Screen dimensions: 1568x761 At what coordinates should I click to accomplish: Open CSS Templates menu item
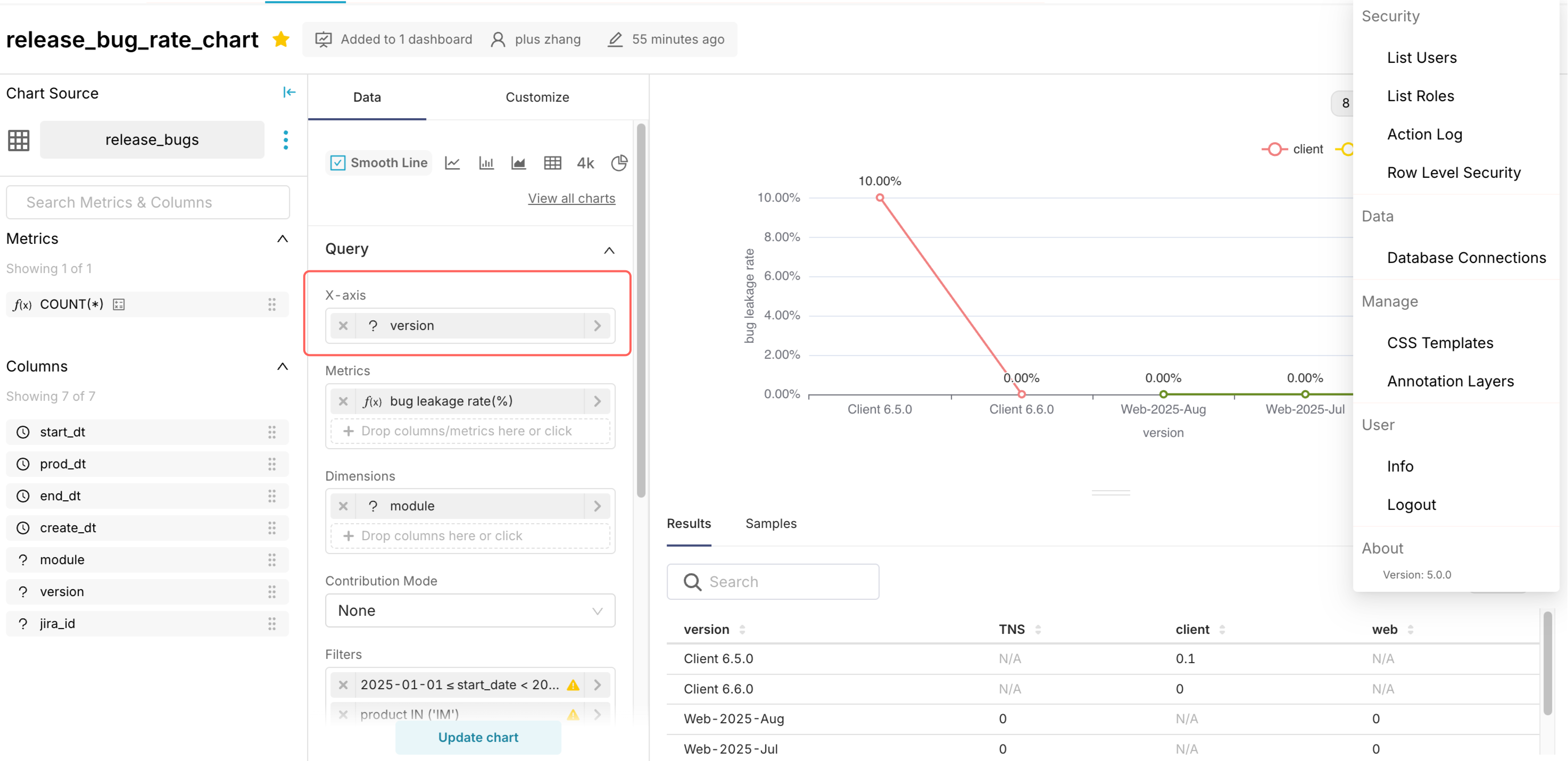[1440, 343]
